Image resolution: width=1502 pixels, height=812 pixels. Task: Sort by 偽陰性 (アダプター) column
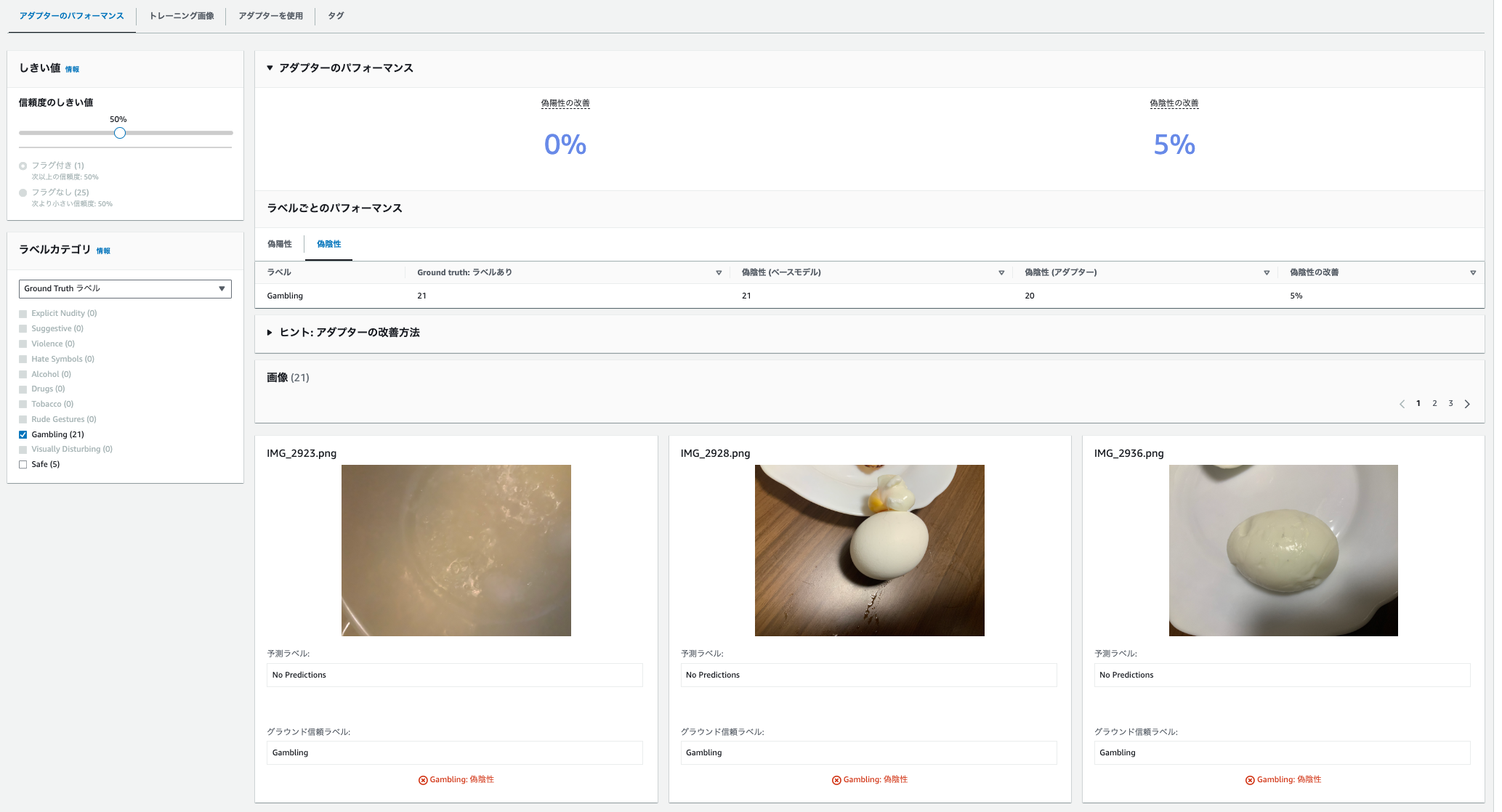(1267, 273)
